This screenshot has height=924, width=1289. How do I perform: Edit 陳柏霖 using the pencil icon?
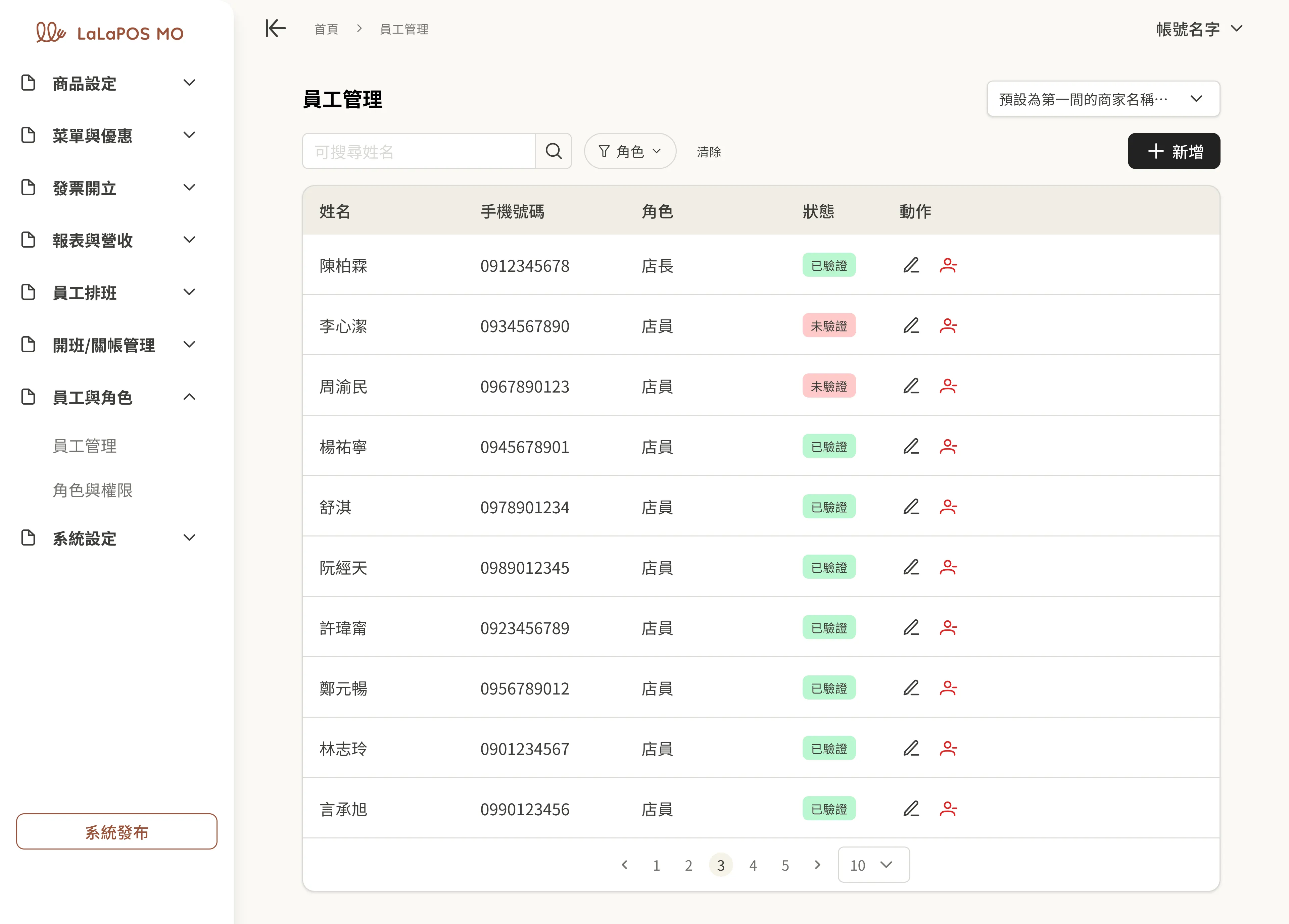[911, 265]
